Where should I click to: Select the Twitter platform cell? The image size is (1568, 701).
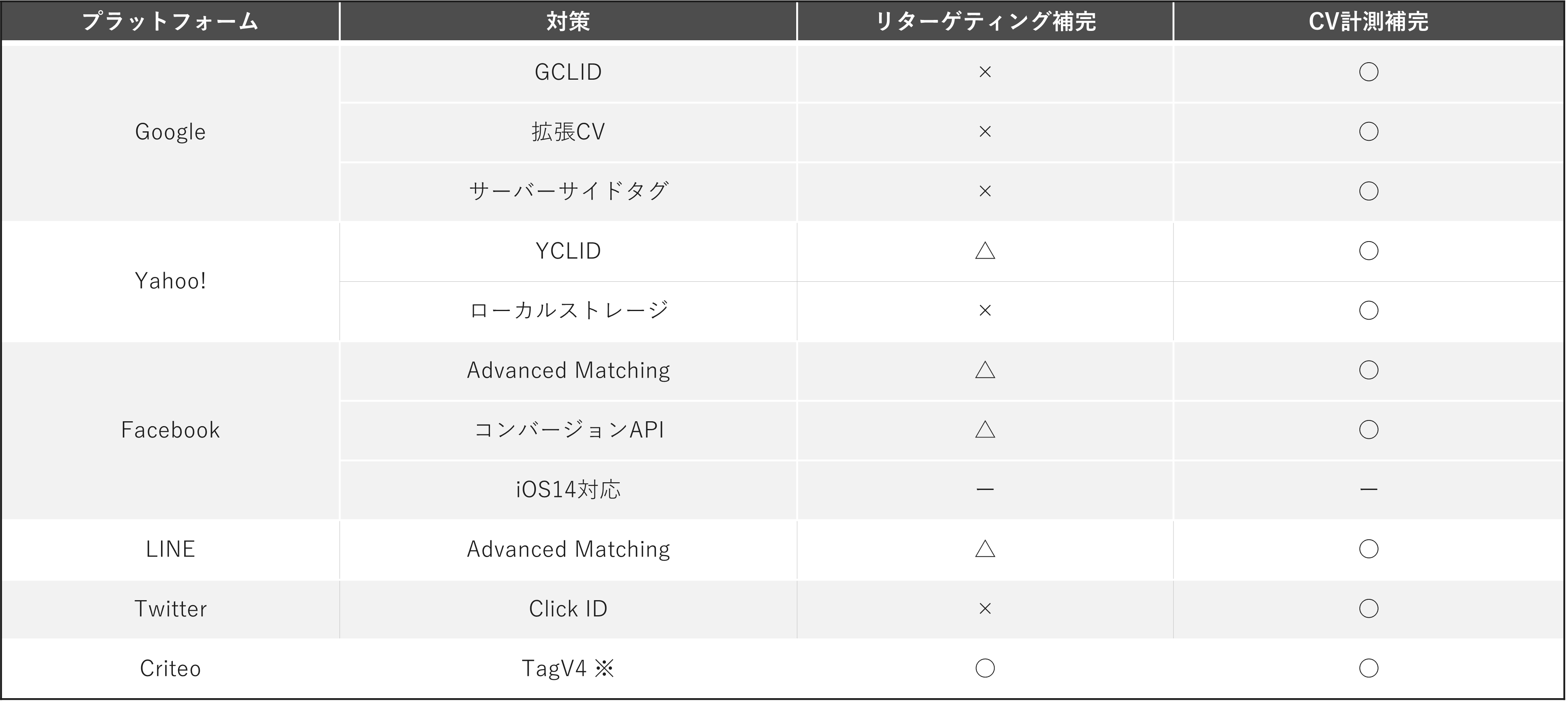[170, 609]
